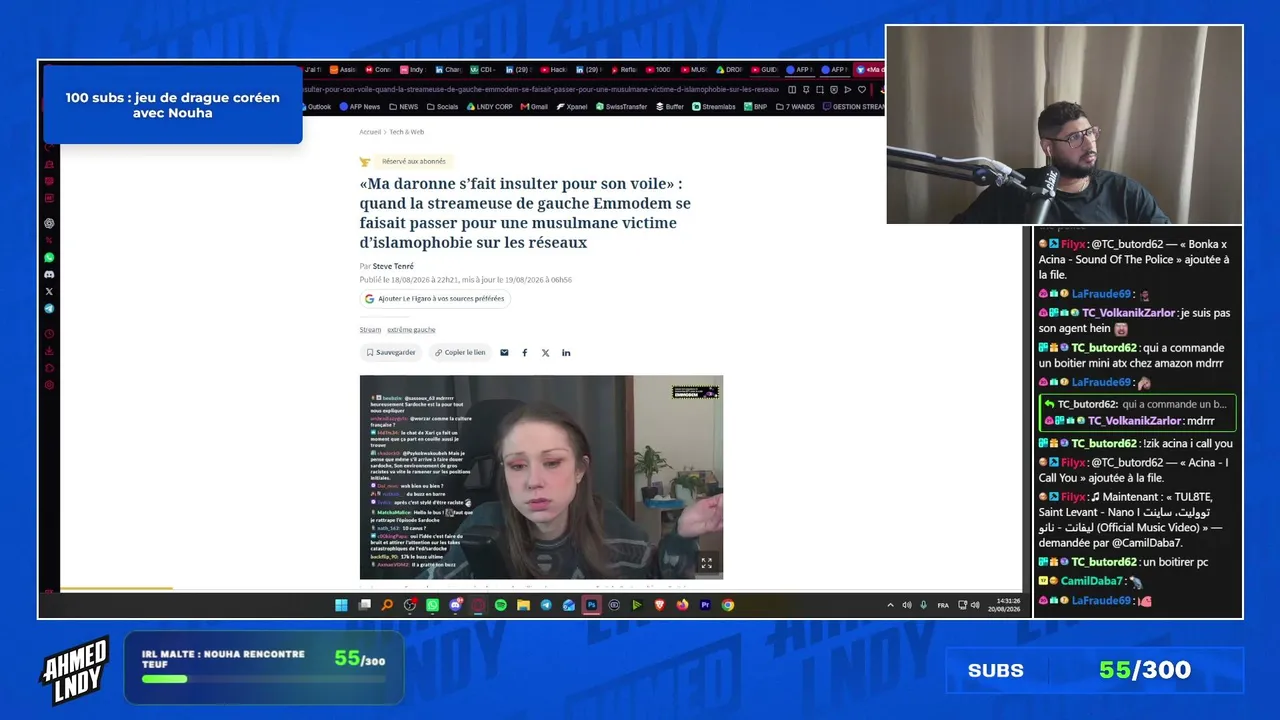Open WhatsApp in the browser sidebar
The image size is (1280, 720).
pos(49,257)
